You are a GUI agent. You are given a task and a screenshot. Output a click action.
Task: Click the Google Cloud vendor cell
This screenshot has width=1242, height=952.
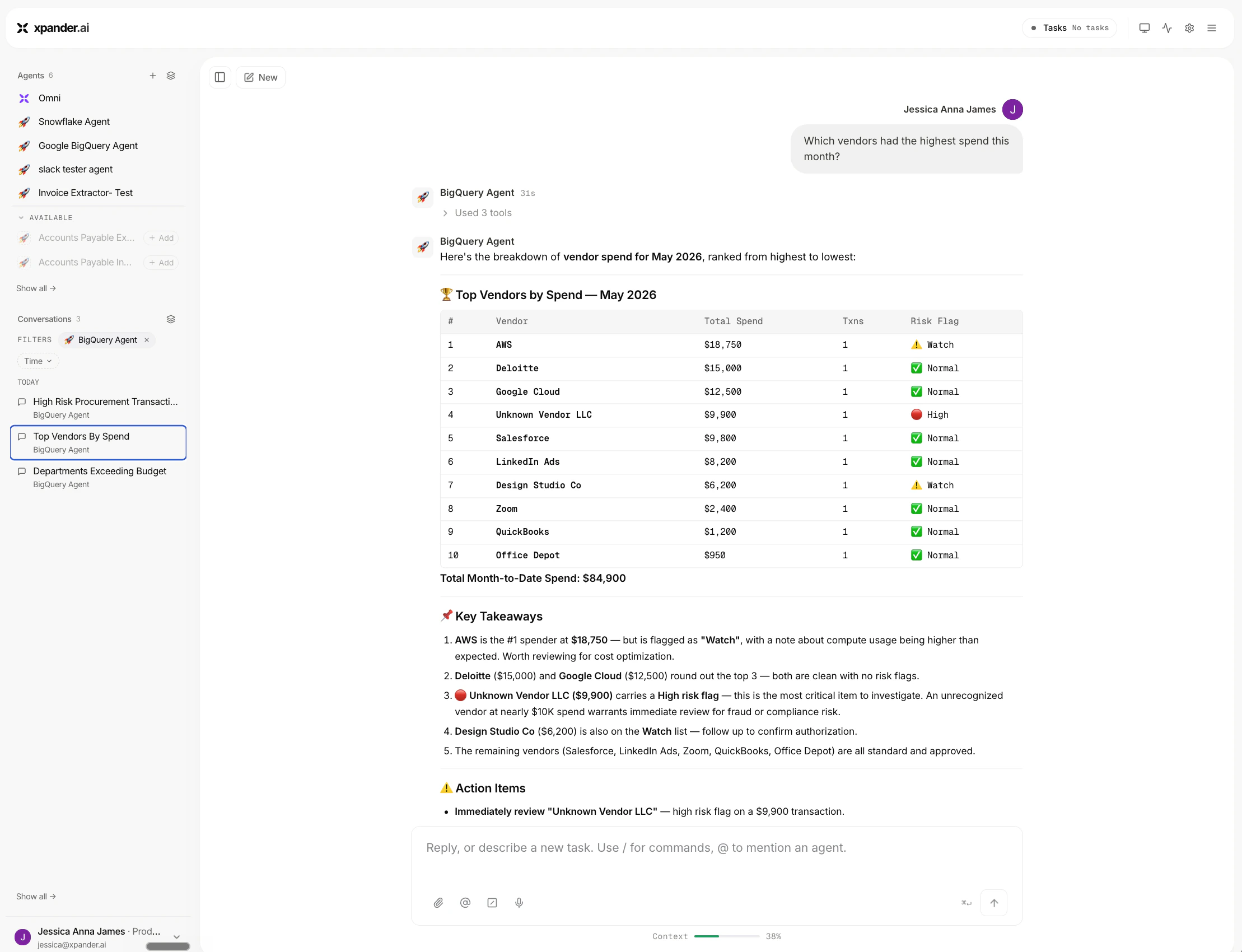[x=527, y=391]
